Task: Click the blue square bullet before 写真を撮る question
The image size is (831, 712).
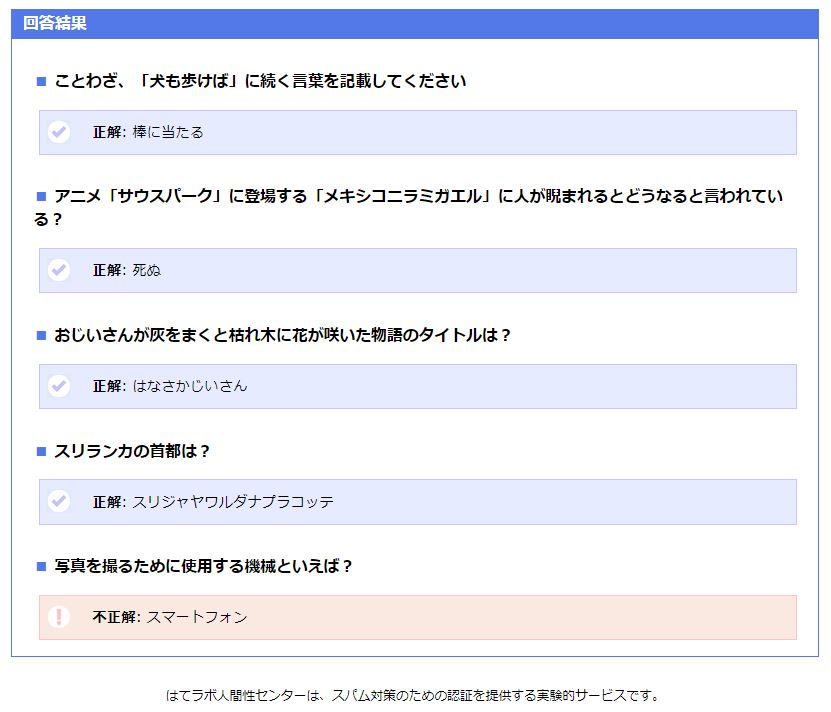Action: point(41,566)
